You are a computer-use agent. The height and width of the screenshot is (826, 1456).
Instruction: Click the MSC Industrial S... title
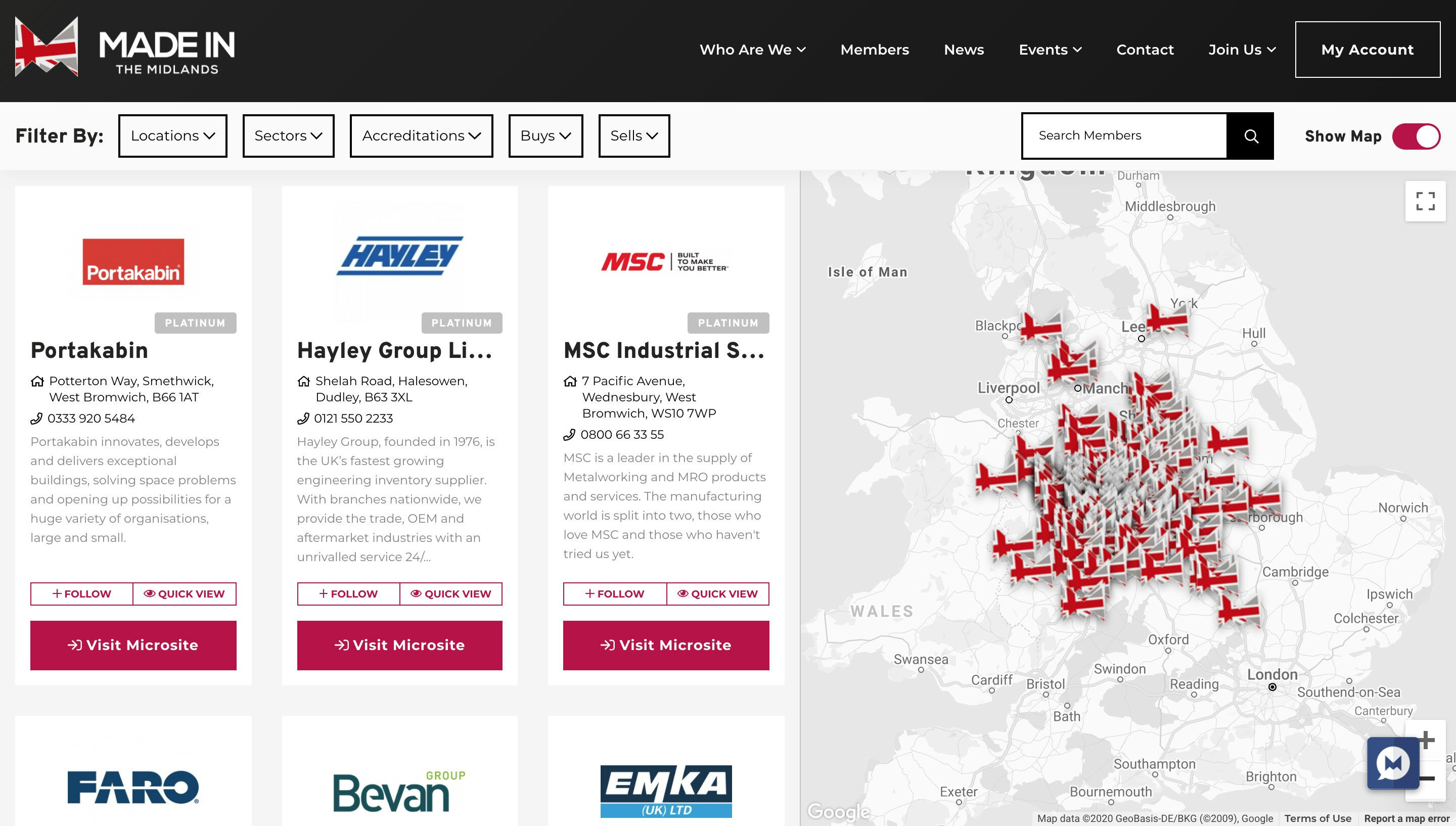coord(664,350)
